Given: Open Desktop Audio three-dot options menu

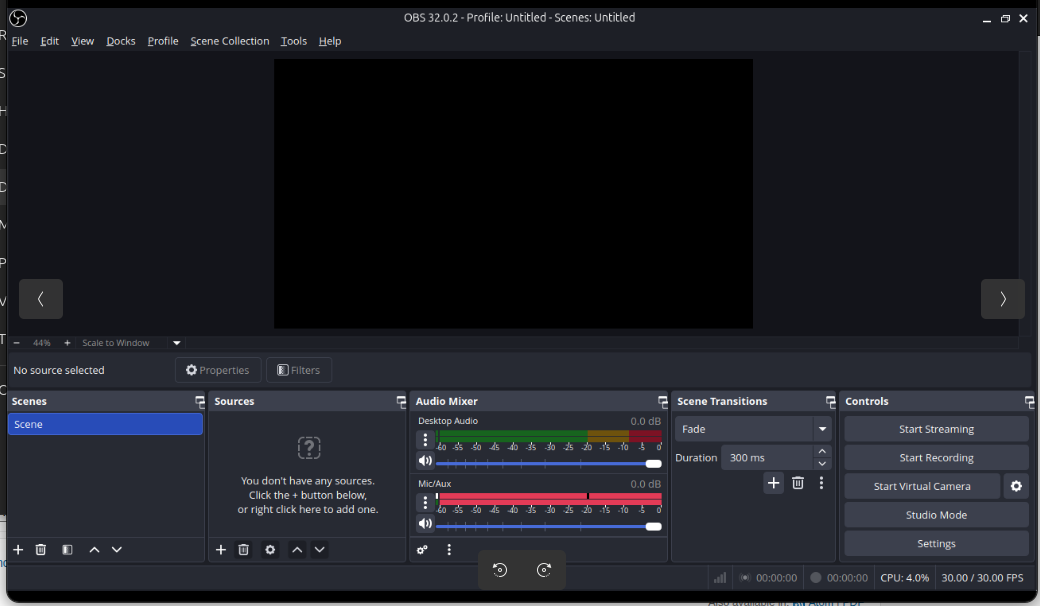Looking at the screenshot, I should [425, 441].
